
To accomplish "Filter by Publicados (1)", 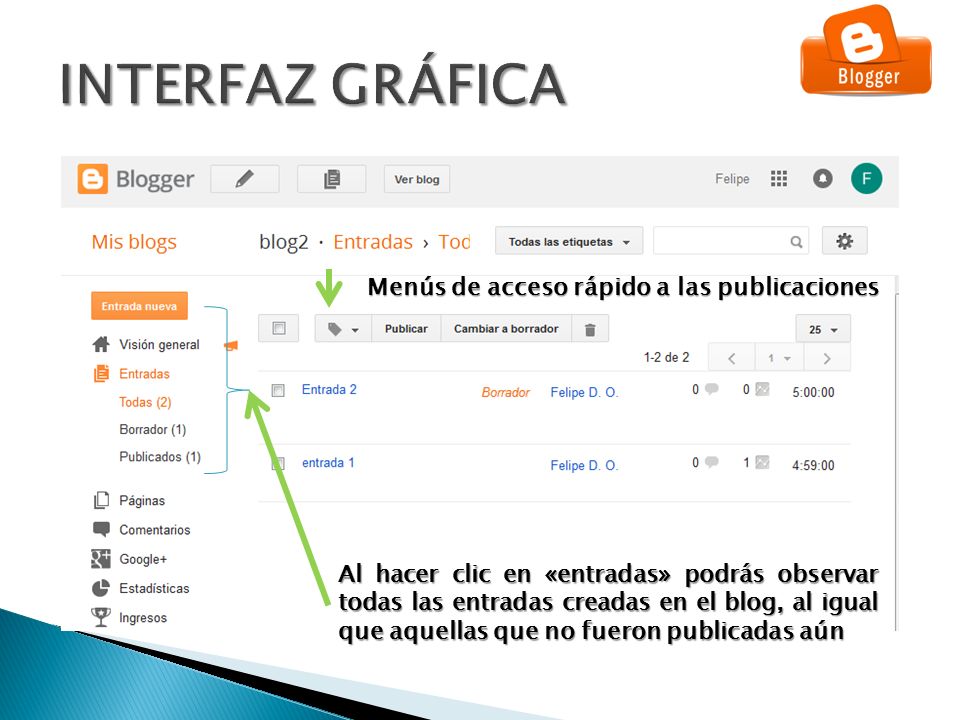I will [160, 457].
